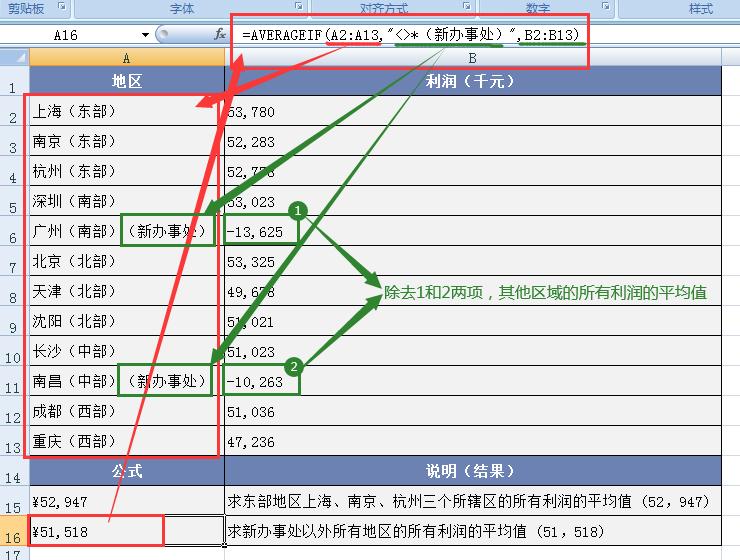Select row 14 header
This screenshot has width=740, height=560.
pos(14,471)
